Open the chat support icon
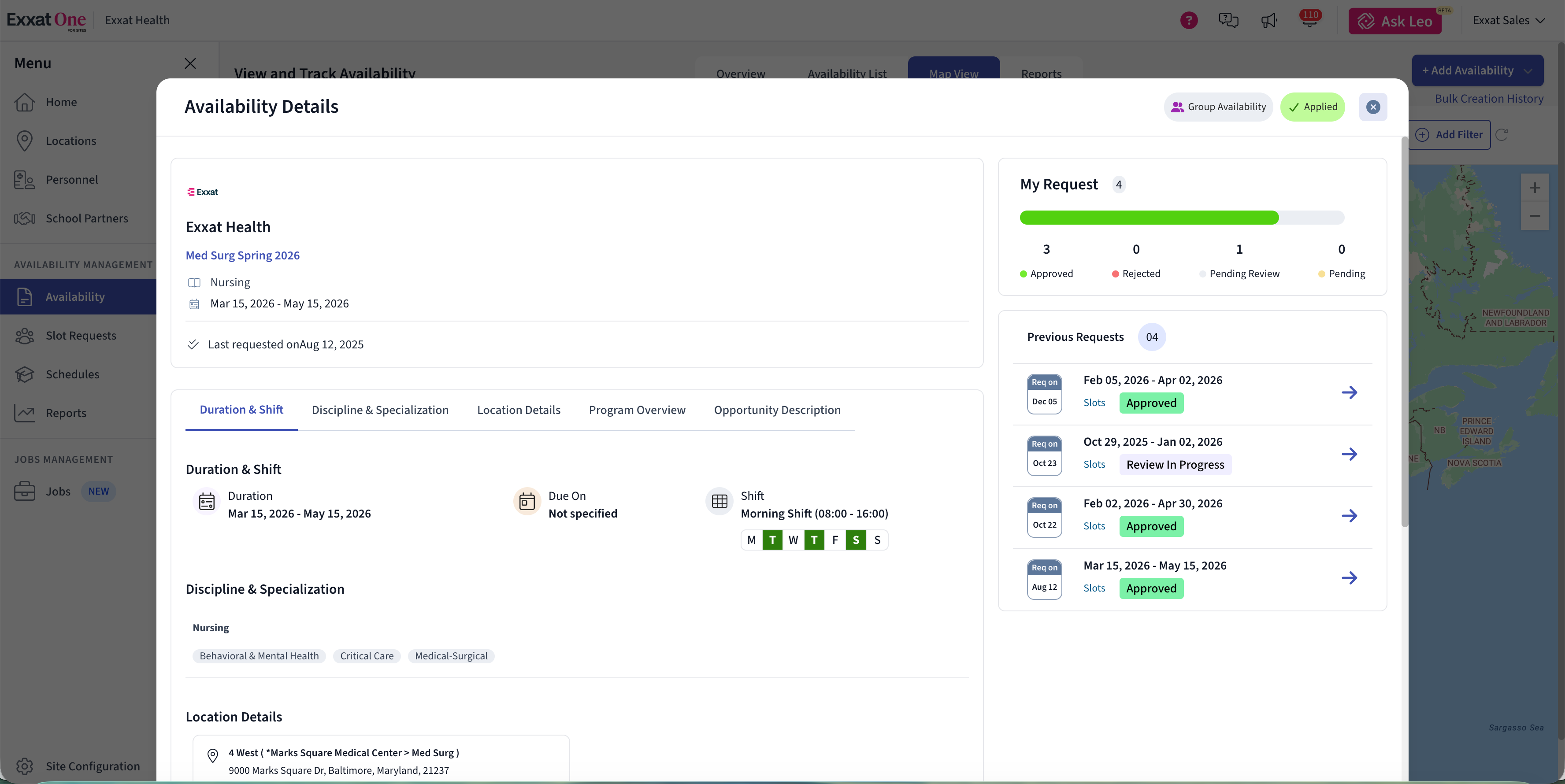1565x784 pixels. tap(1228, 21)
